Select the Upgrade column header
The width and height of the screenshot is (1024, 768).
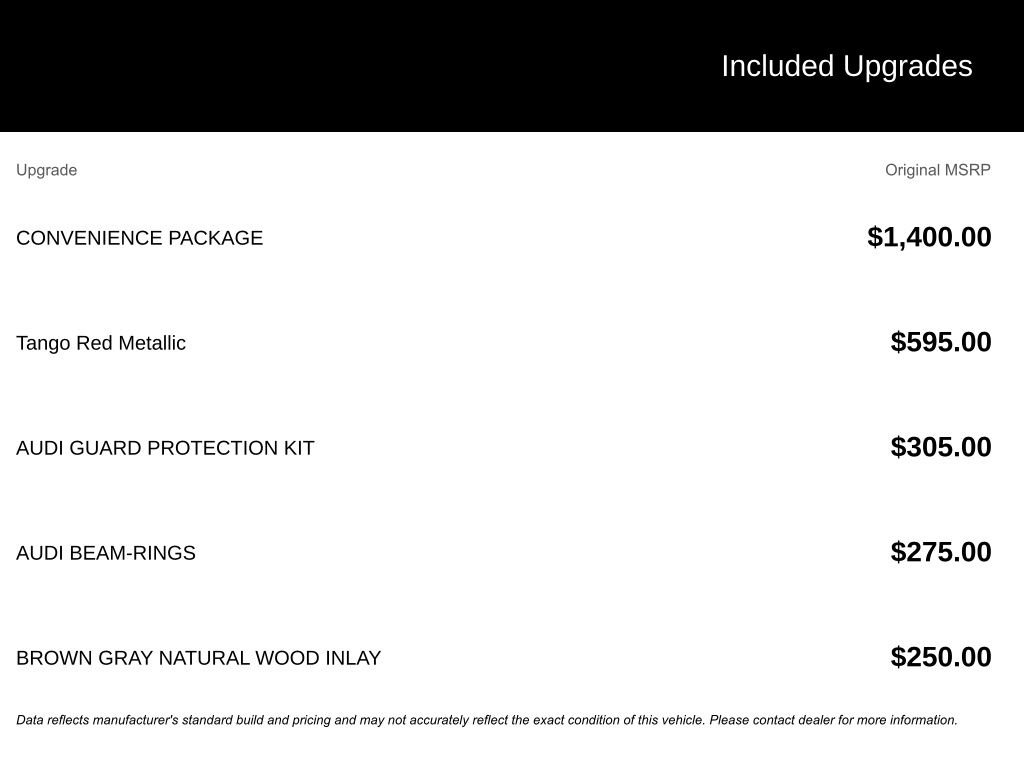point(46,170)
